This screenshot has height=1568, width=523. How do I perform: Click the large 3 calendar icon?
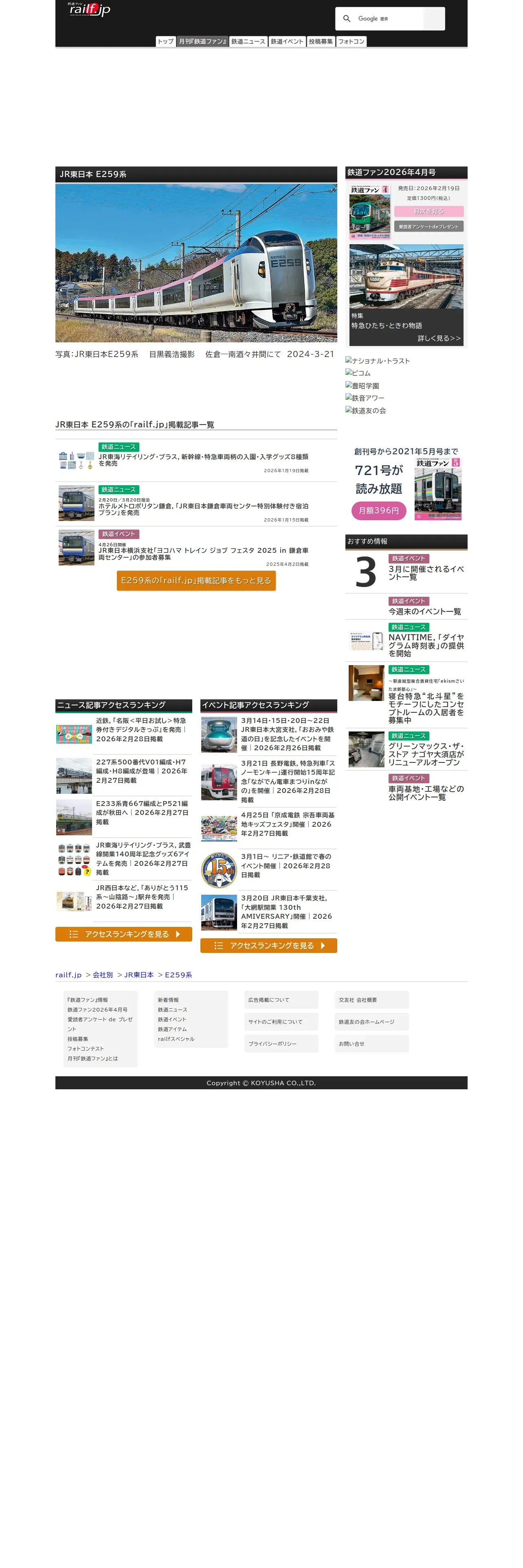366,572
